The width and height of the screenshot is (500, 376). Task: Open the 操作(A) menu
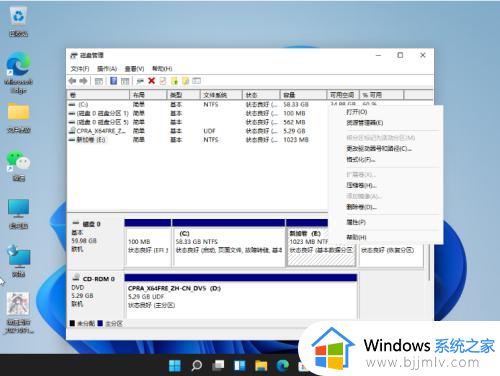[x=107, y=69]
